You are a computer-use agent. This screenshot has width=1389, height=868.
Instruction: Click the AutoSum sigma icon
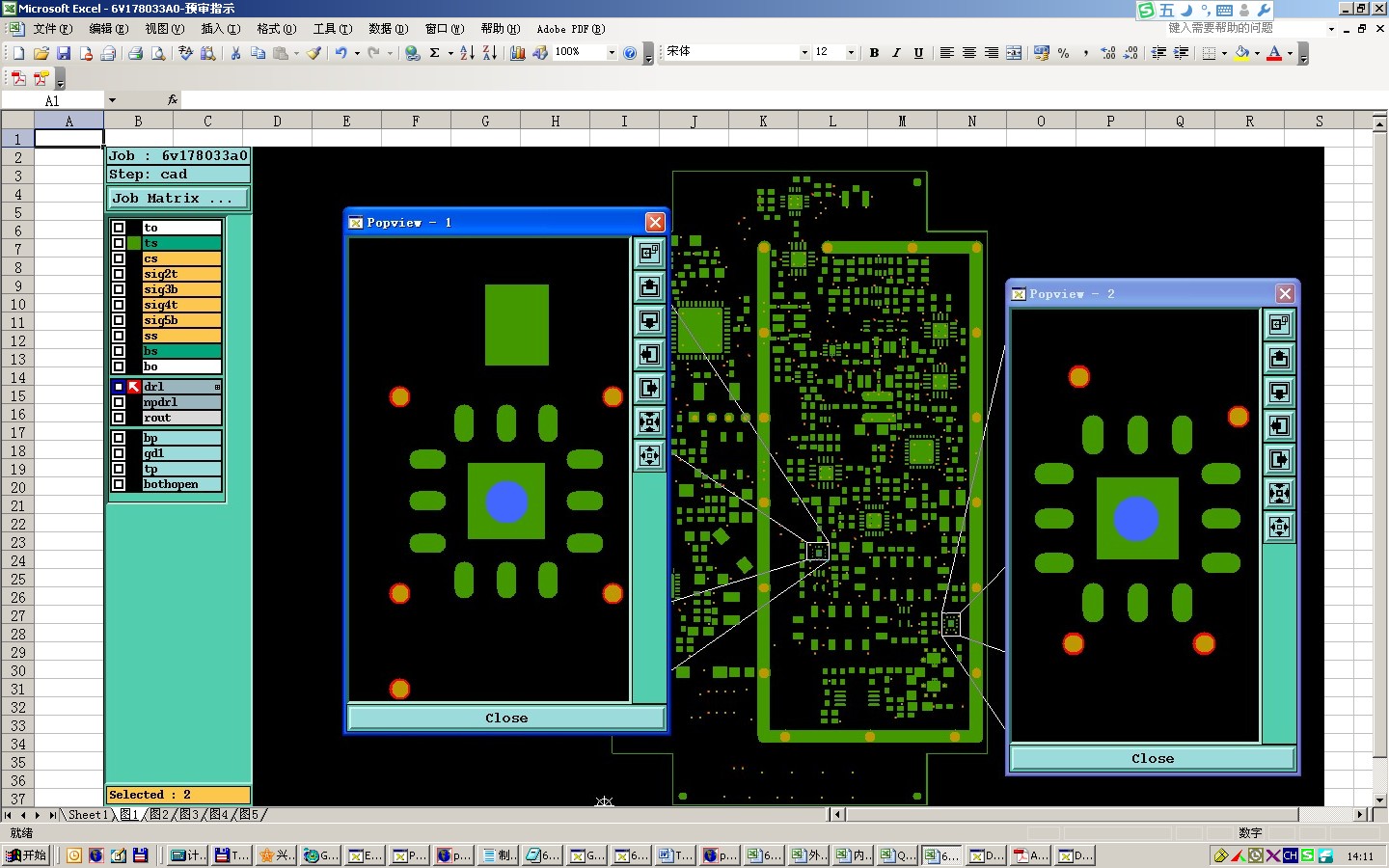(435, 53)
